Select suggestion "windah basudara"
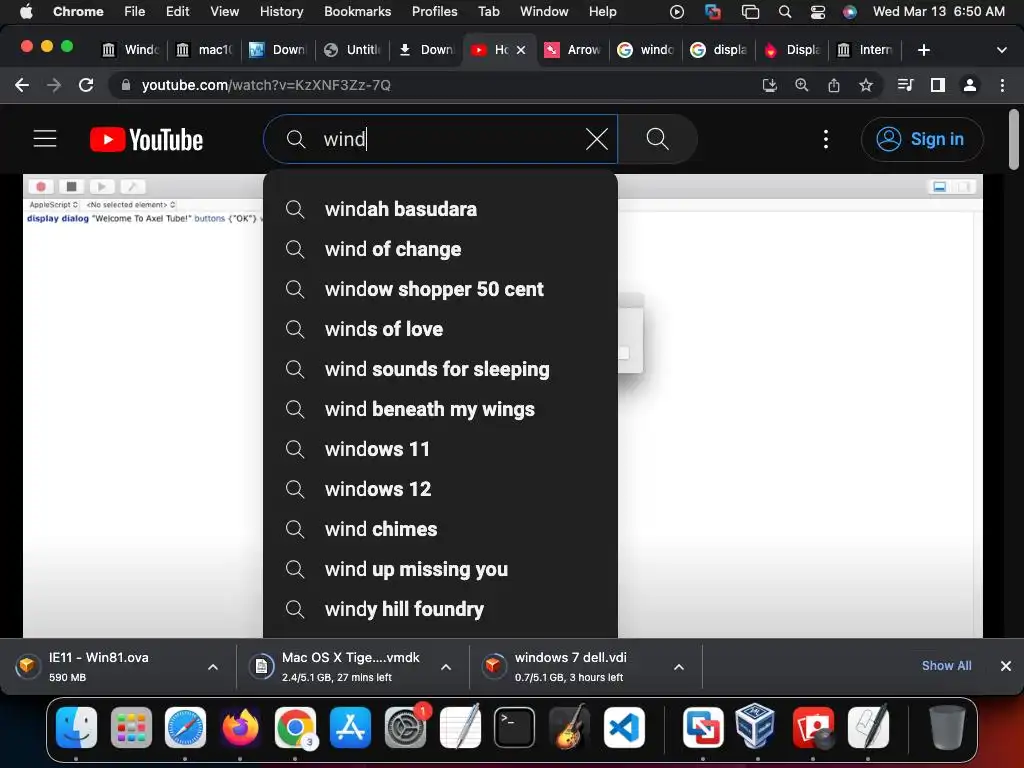This screenshot has height=768, width=1024. point(440,209)
